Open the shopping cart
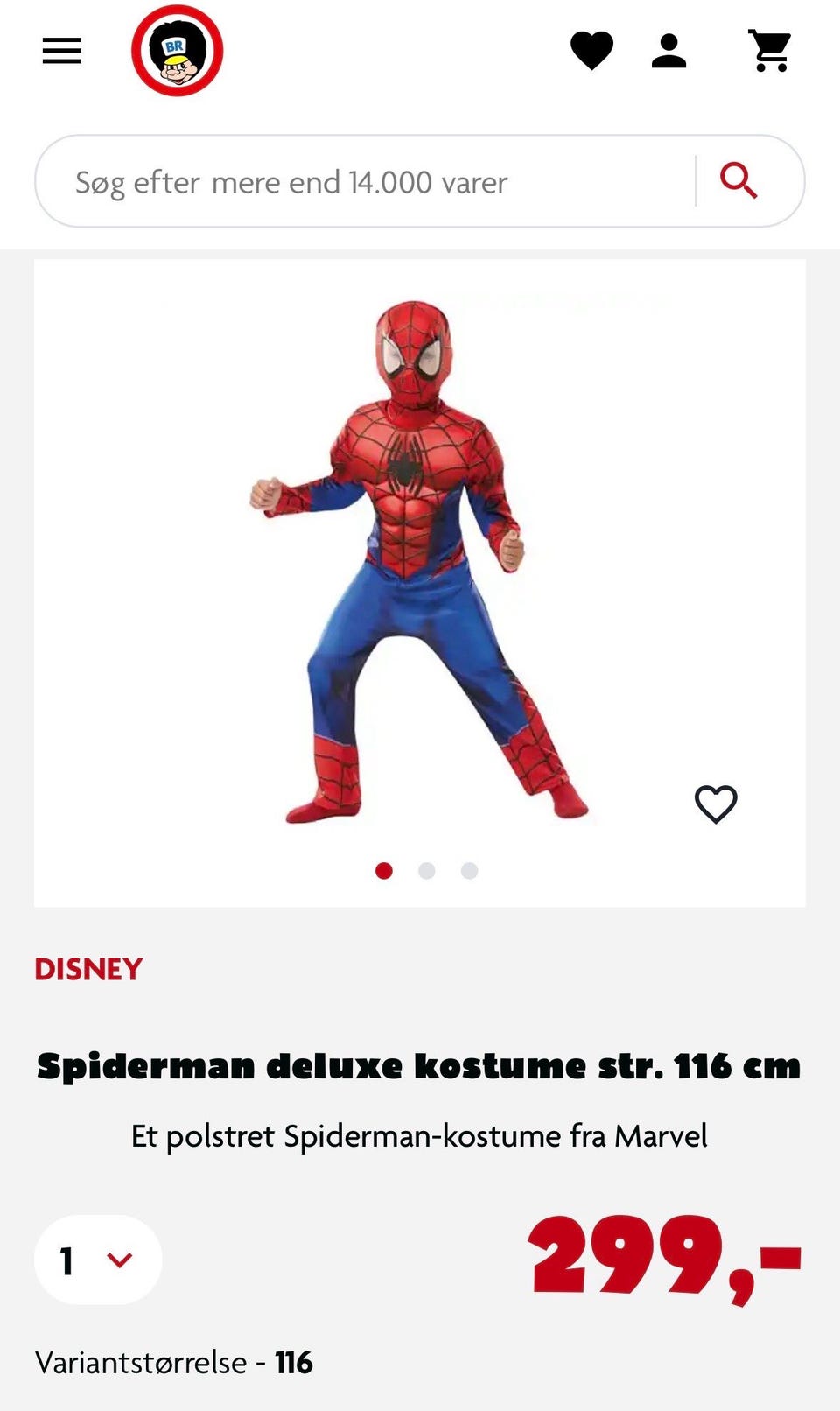Viewport: 840px width, 1411px height. pos(770,51)
